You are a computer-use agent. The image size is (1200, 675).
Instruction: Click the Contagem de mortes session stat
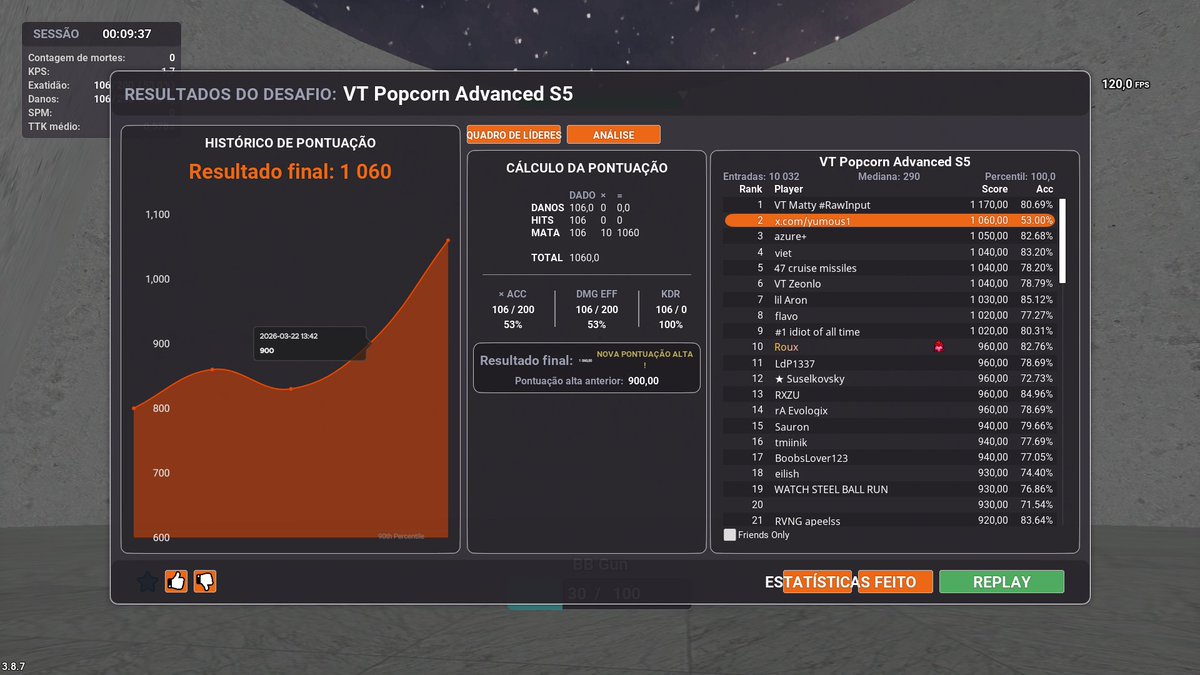pyautogui.click(x=101, y=58)
